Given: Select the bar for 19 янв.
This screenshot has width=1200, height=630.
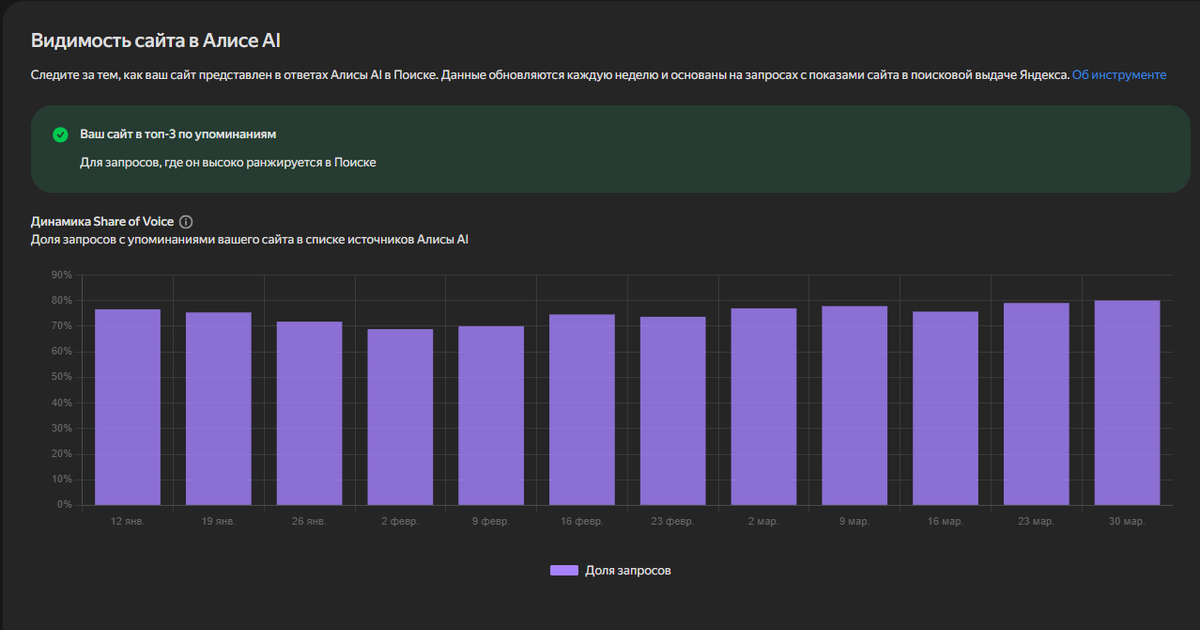Looking at the screenshot, I should pyautogui.click(x=218, y=409).
